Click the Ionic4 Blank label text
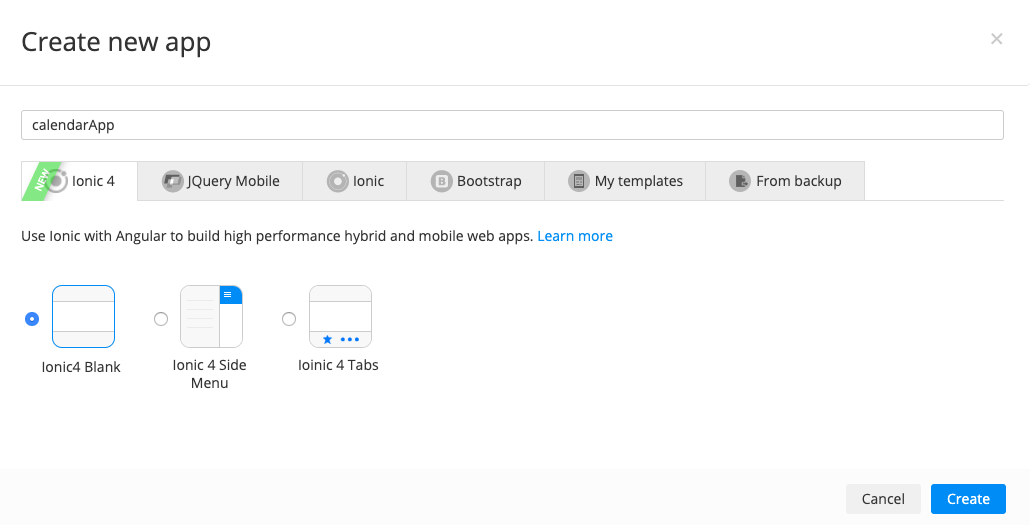This screenshot has height=525, width=1030. tap(81, 367)
